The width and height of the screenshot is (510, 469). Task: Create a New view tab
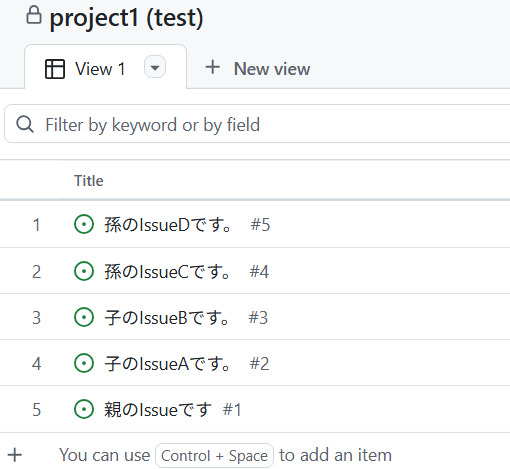258,69
